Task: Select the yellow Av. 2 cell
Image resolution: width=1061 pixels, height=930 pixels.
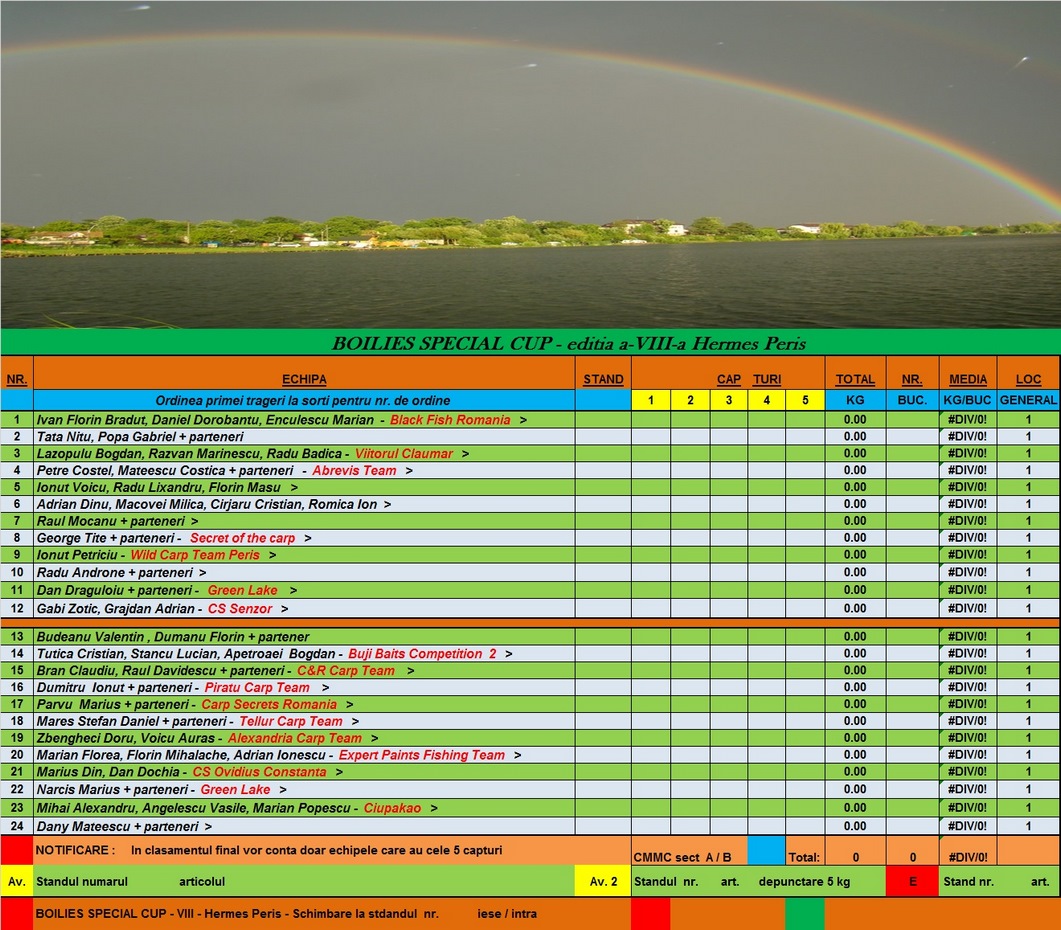Action: click(x=603, y=882)
